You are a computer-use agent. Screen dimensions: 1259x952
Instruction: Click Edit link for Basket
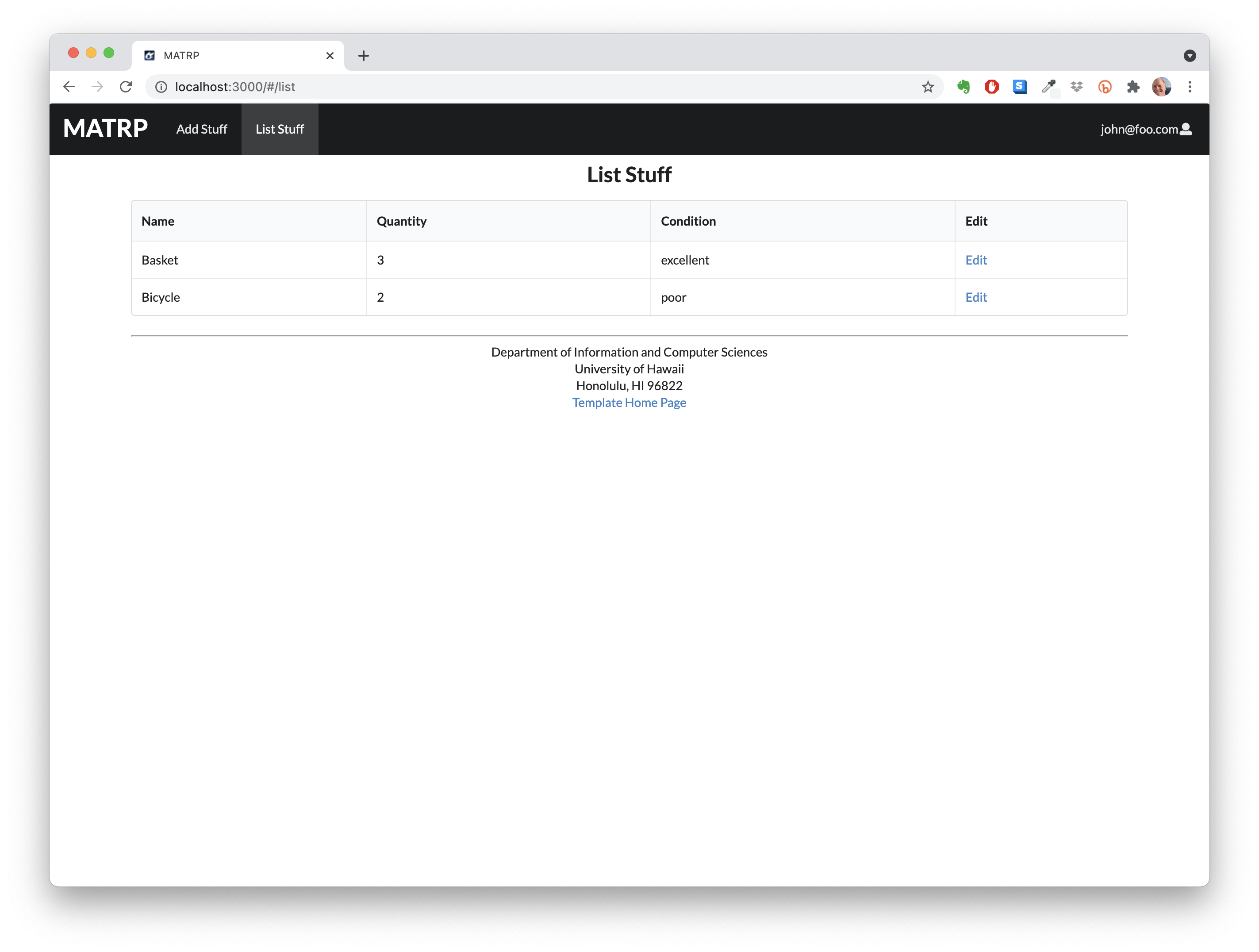[975, 260]
